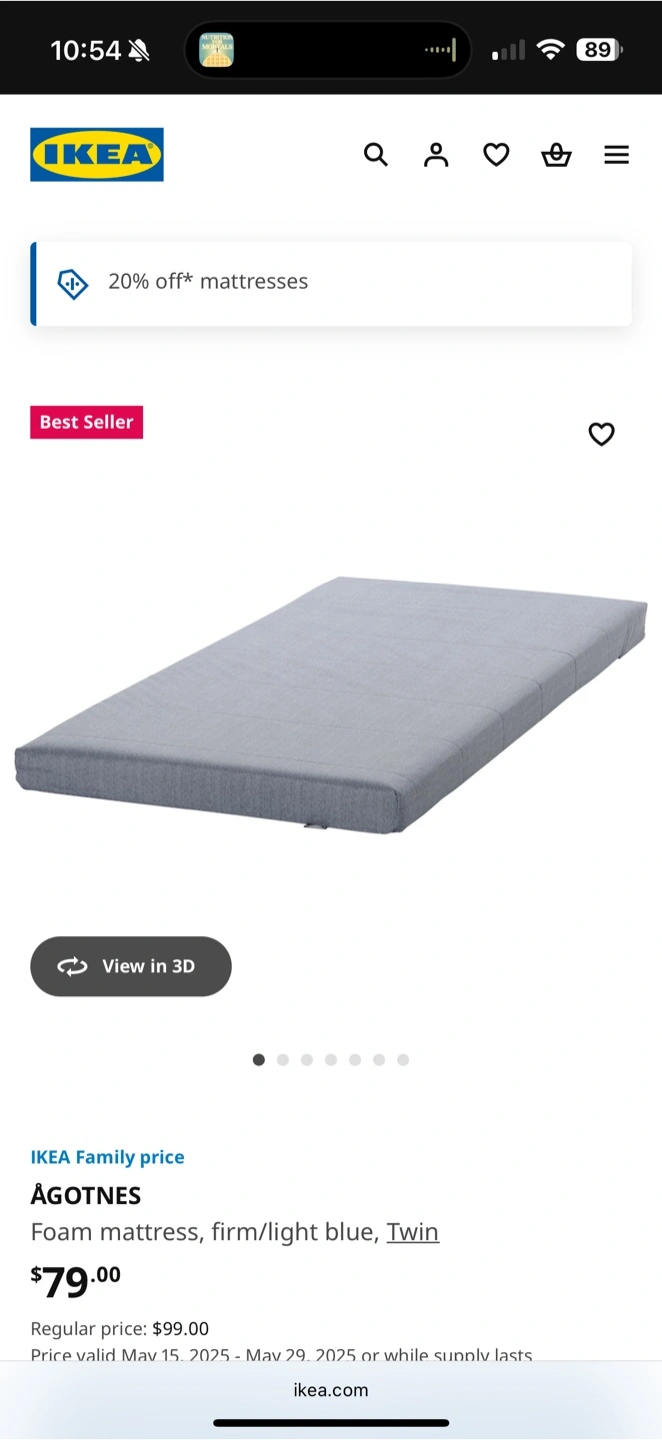Open the 20% off mattresses banner
The image size is (662, 1440).
point(331,284)
